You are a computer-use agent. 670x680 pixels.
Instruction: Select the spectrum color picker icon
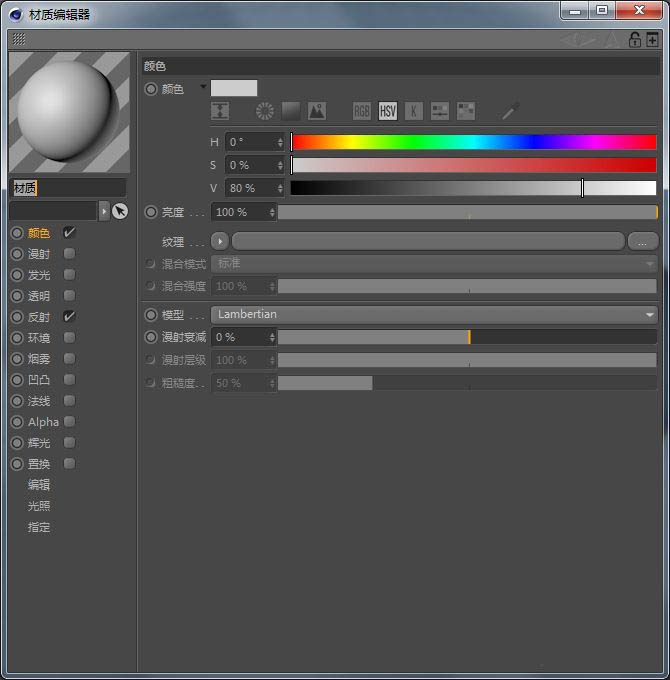[291, 111]
